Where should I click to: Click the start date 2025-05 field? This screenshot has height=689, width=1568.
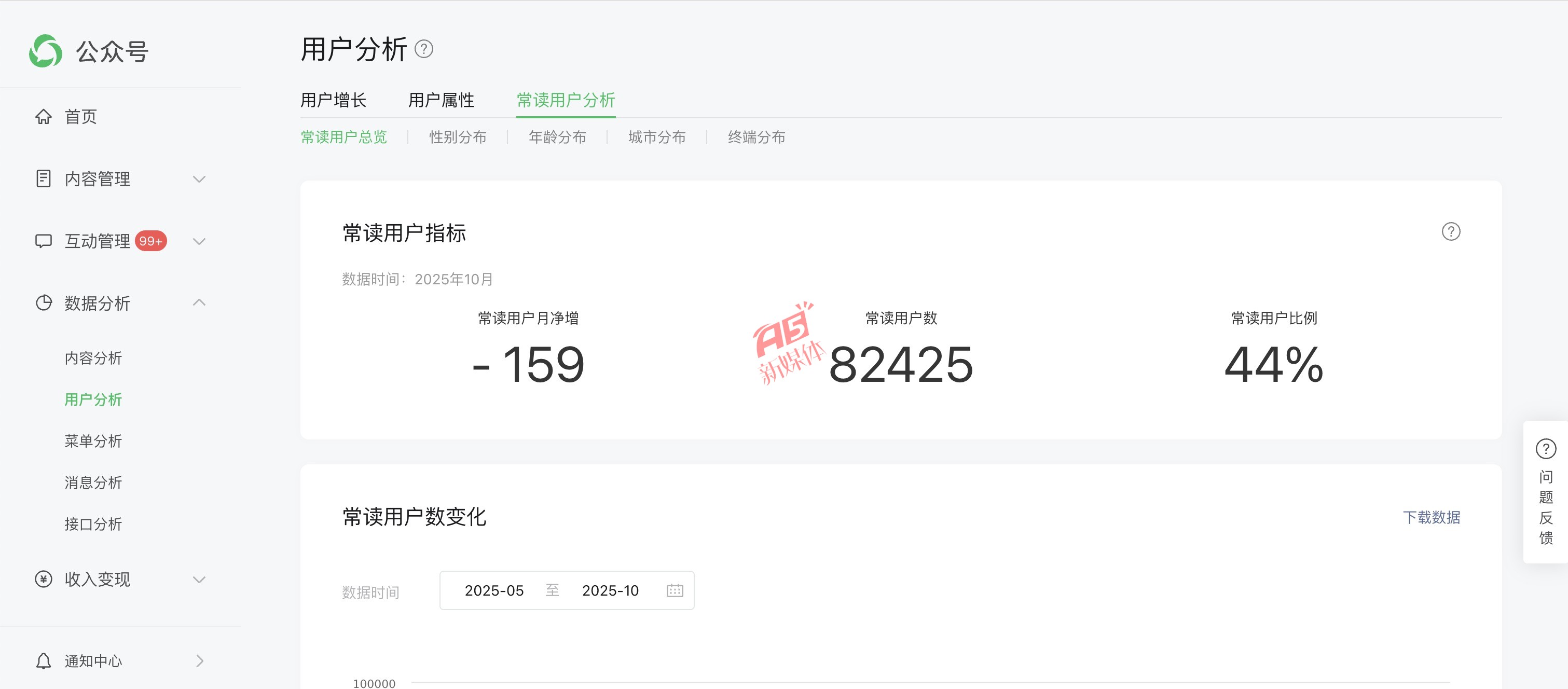pos(493,590)
